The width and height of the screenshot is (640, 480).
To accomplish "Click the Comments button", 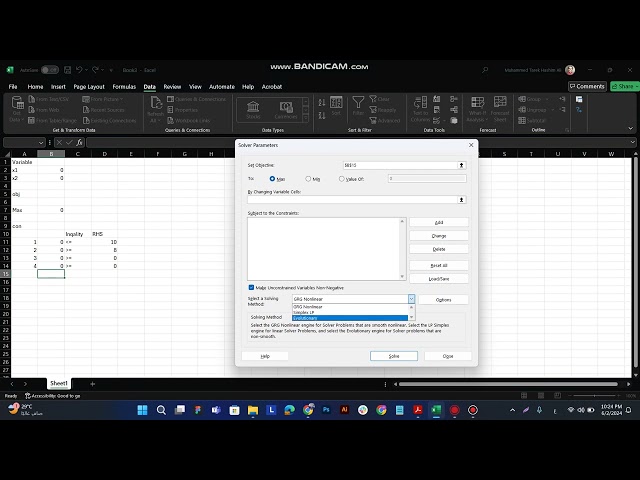I will click(587, 86).
